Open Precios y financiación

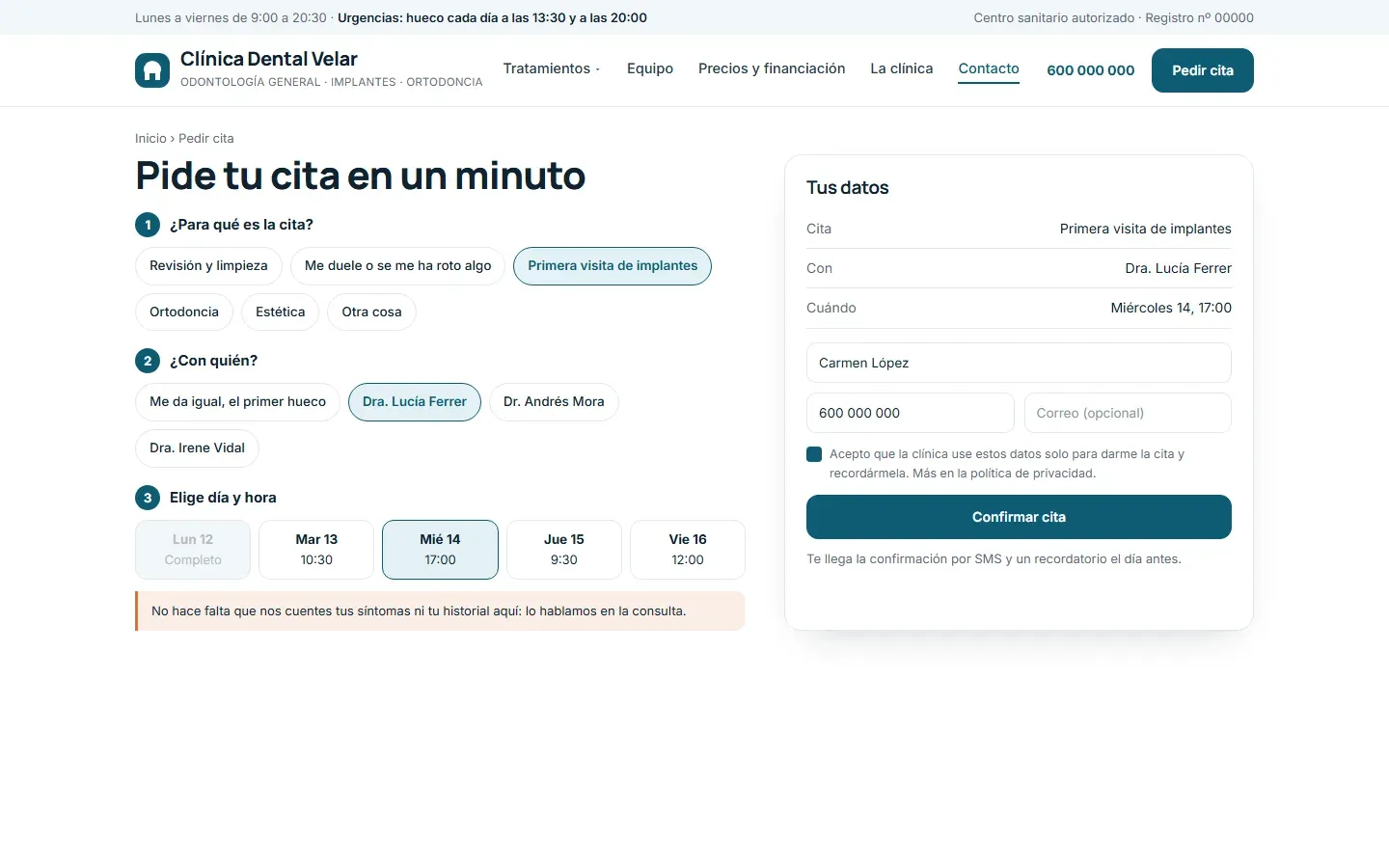point(772,68)
